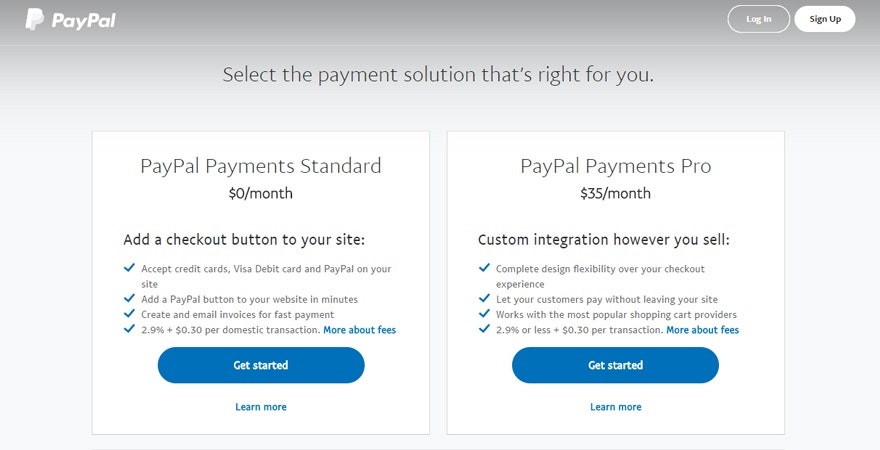The width and height of the screenshot is (880, 450).
Task: Select checkmark beside "Let your customers pay"
Action: point(484,298)
